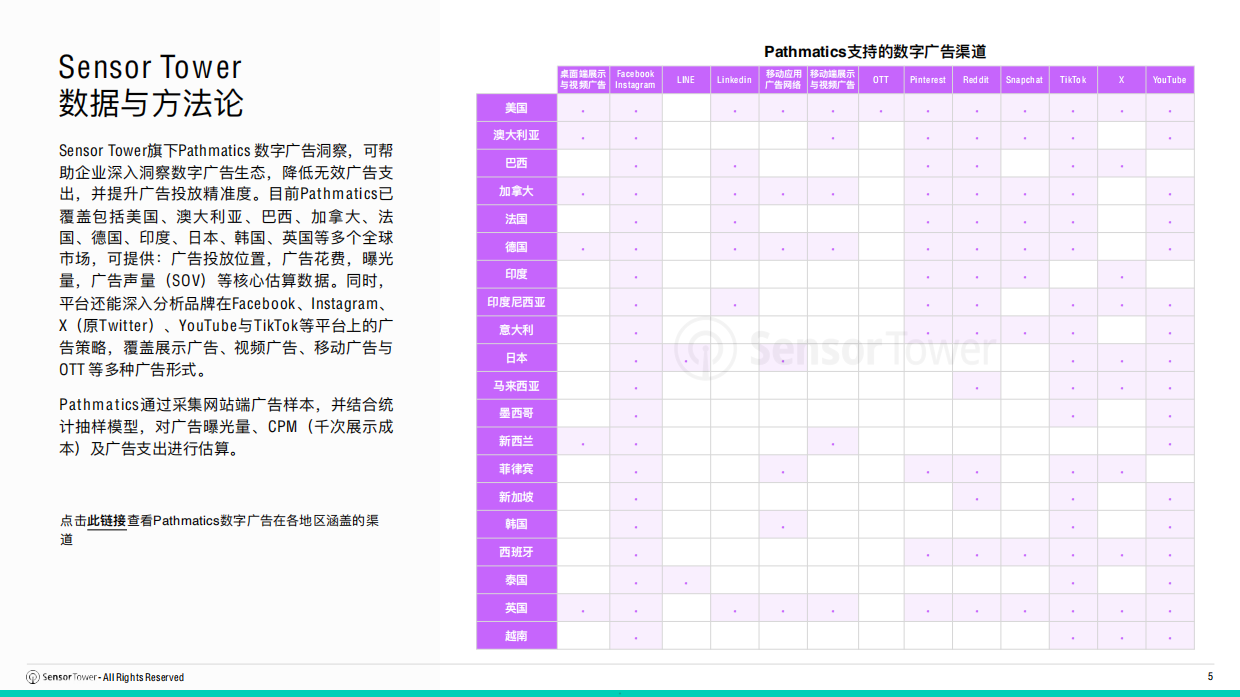The height and width of the screenshot is (697, 1240).
Task: Click the 印度 row X cell
Action: (1121, 274)
